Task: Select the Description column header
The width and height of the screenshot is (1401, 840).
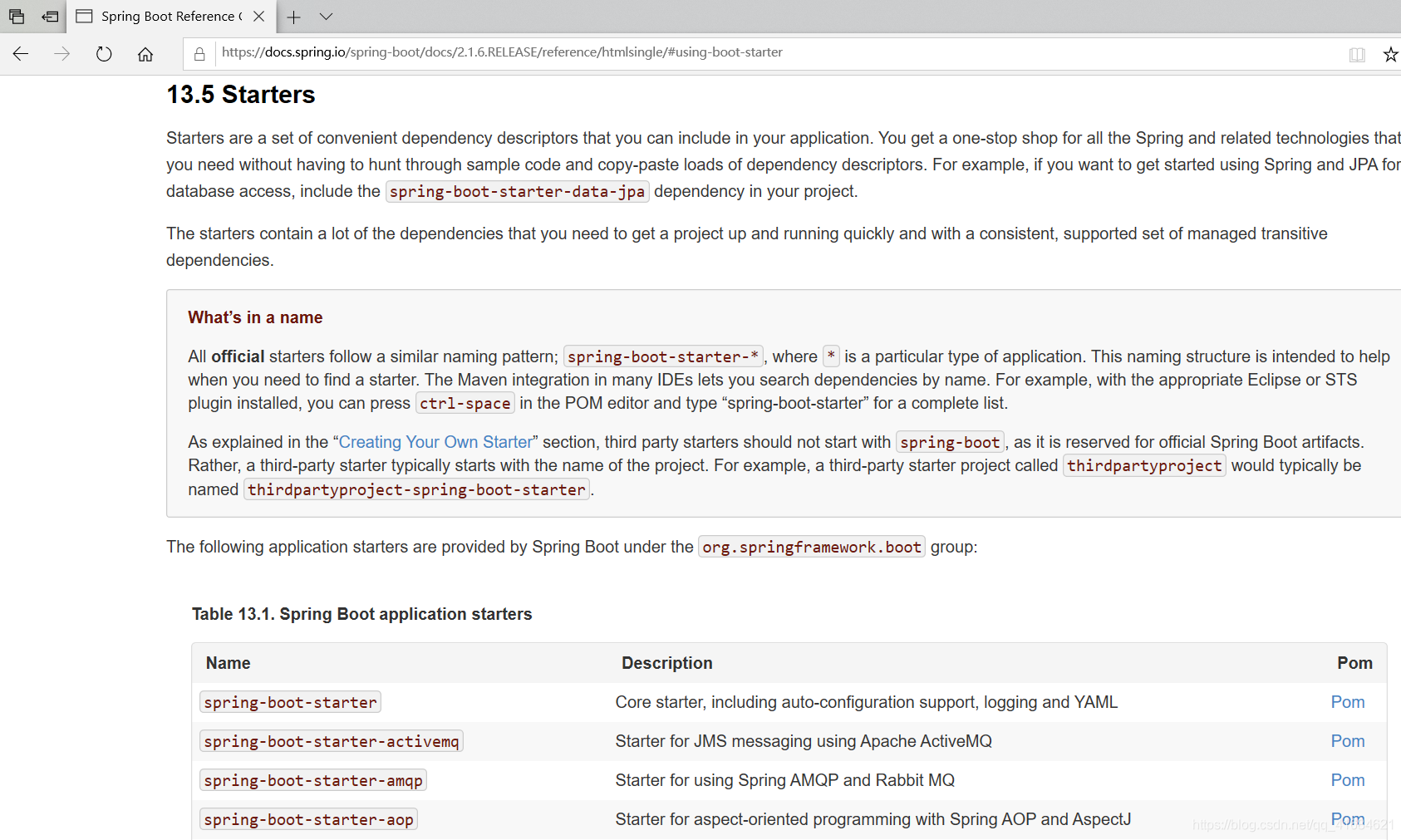Action: 667,663
